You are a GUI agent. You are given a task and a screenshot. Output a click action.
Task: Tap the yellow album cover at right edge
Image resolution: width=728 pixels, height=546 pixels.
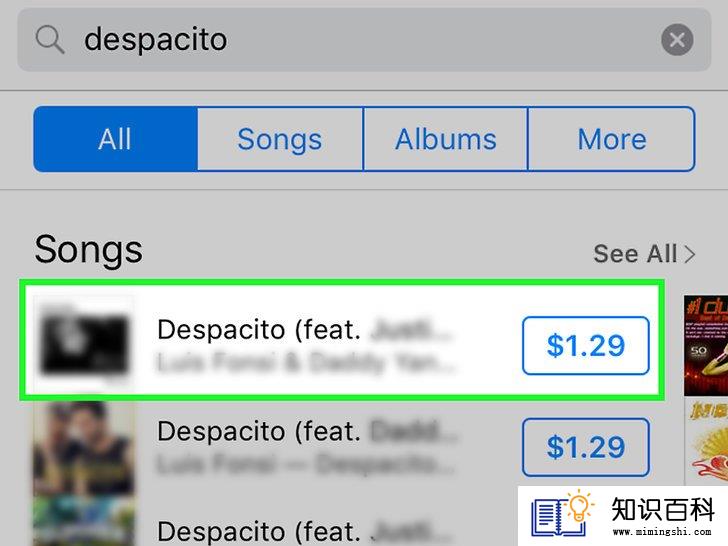coord(707,441)
